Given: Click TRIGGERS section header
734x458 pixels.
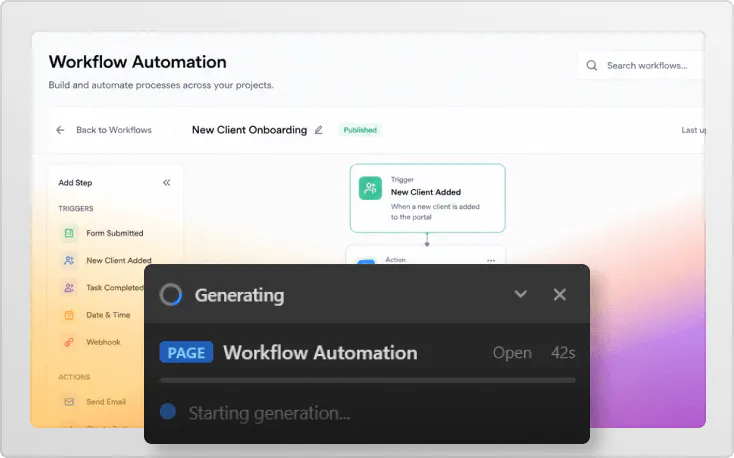Looking at the screenshot, I should 76,208.
